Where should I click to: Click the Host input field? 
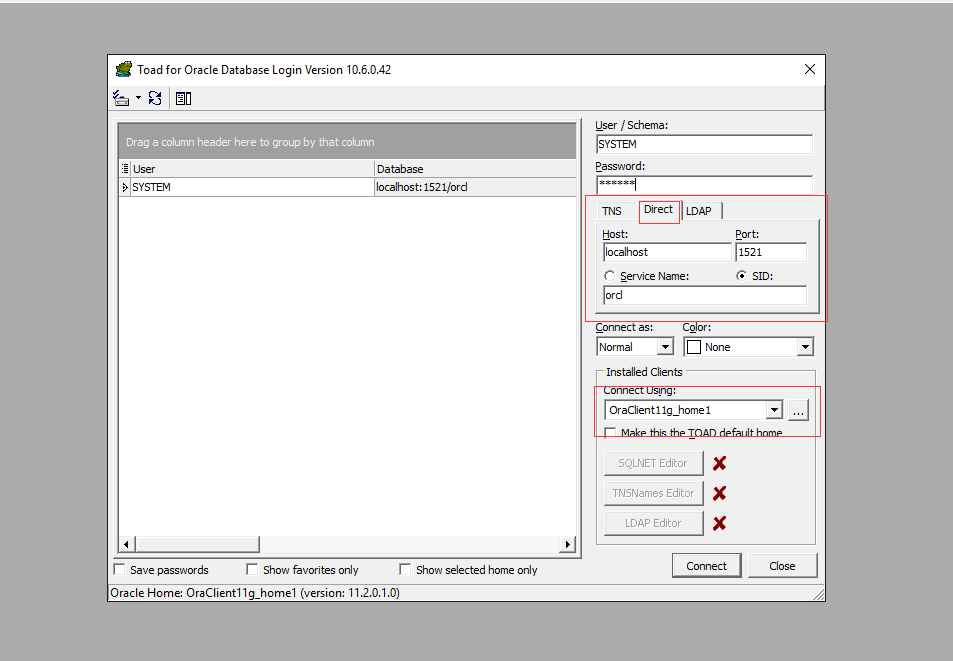pyautogui.click(x=667, y=253)
